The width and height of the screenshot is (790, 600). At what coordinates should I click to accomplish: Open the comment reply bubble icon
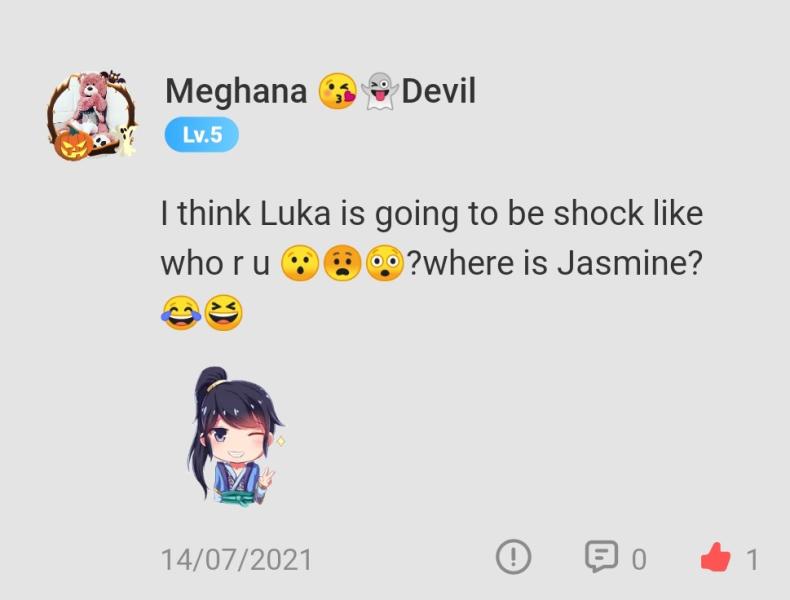coord(602,557)
